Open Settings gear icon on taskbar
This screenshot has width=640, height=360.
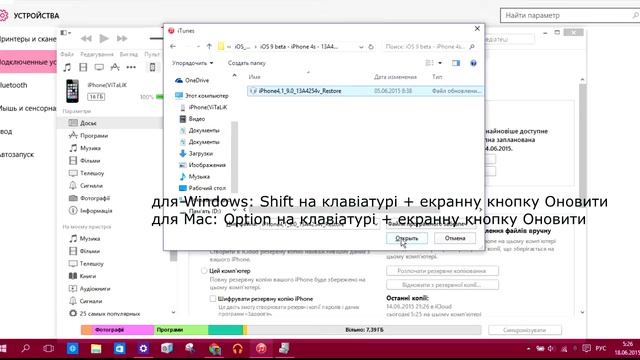click(x=143, y=349)
